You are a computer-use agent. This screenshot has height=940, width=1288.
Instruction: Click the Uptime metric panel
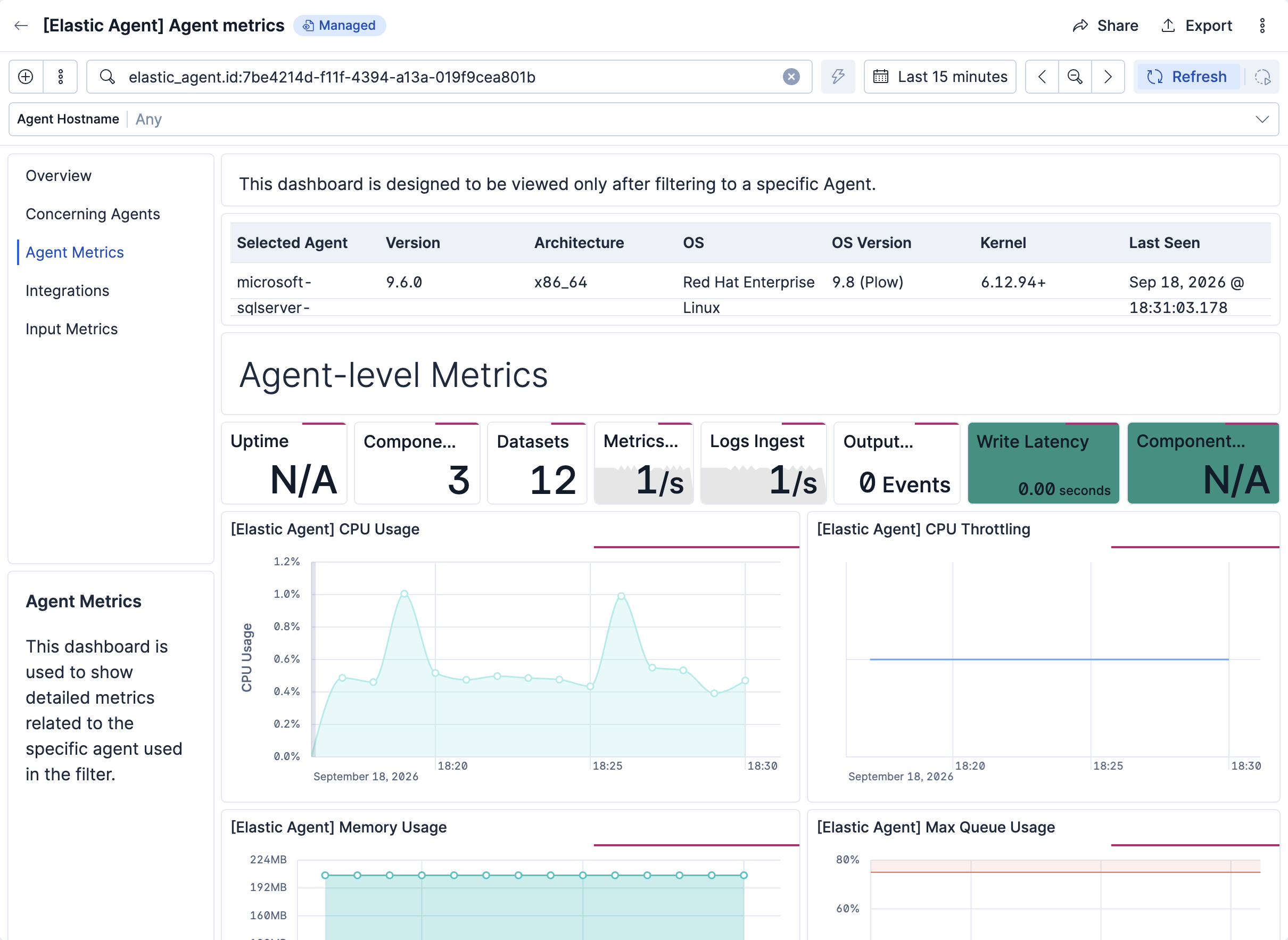[284, 464]
